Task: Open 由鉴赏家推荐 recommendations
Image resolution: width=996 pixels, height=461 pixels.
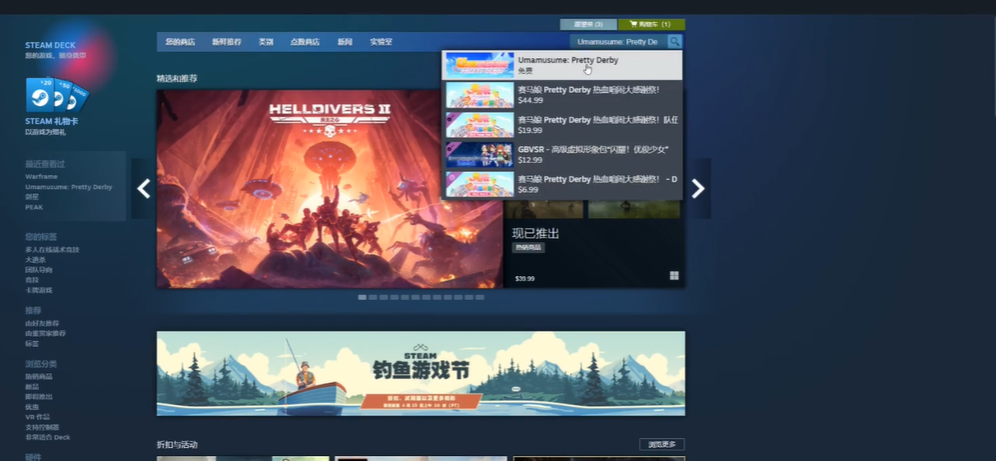Action: click(x=46, y=333)
